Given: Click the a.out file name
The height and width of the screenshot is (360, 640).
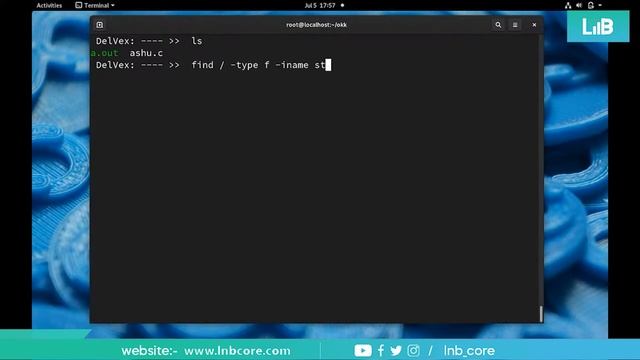Looking at the screenshot, I should pyautogui.click(x=104, y=53).
